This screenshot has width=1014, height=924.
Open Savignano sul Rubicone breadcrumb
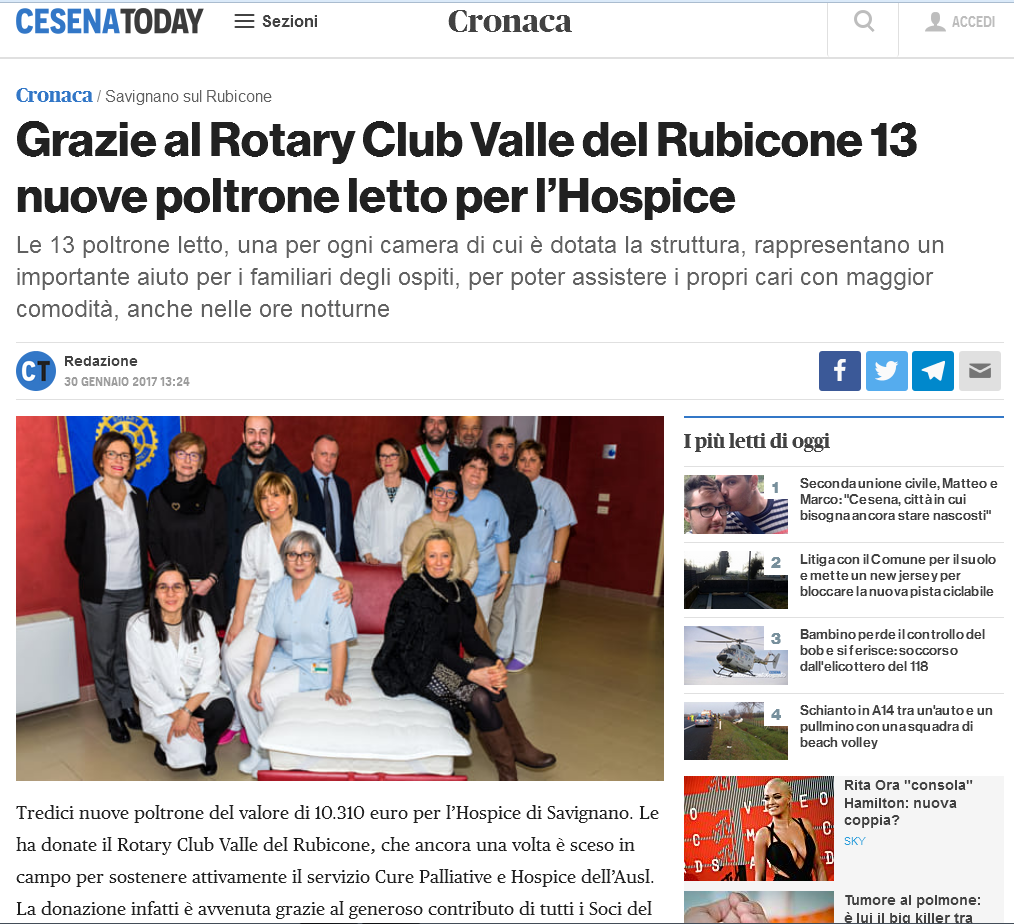click(x=188, y=96)
